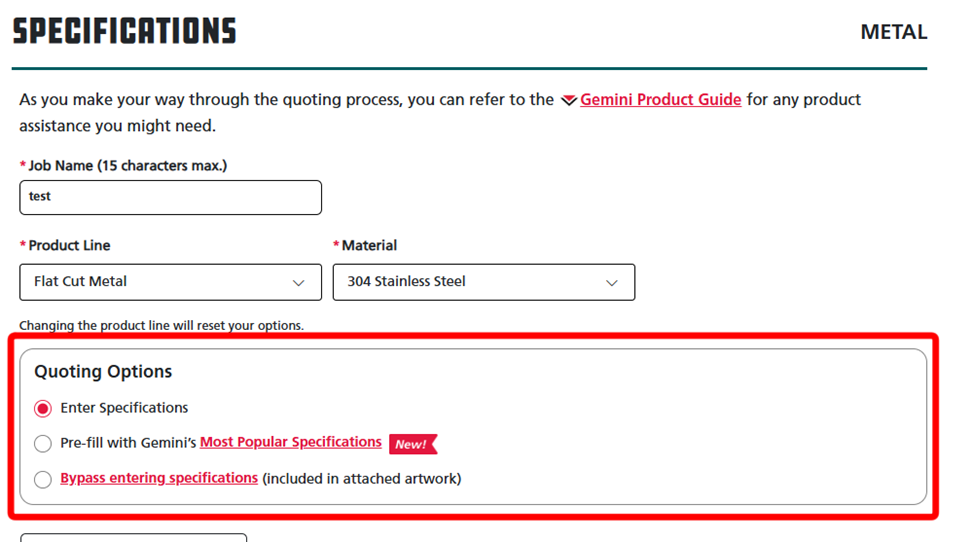973x542 pixels.
Task: Open the Gemini Product Guide link
Action: pyautogui.click(x=660, y=99)
